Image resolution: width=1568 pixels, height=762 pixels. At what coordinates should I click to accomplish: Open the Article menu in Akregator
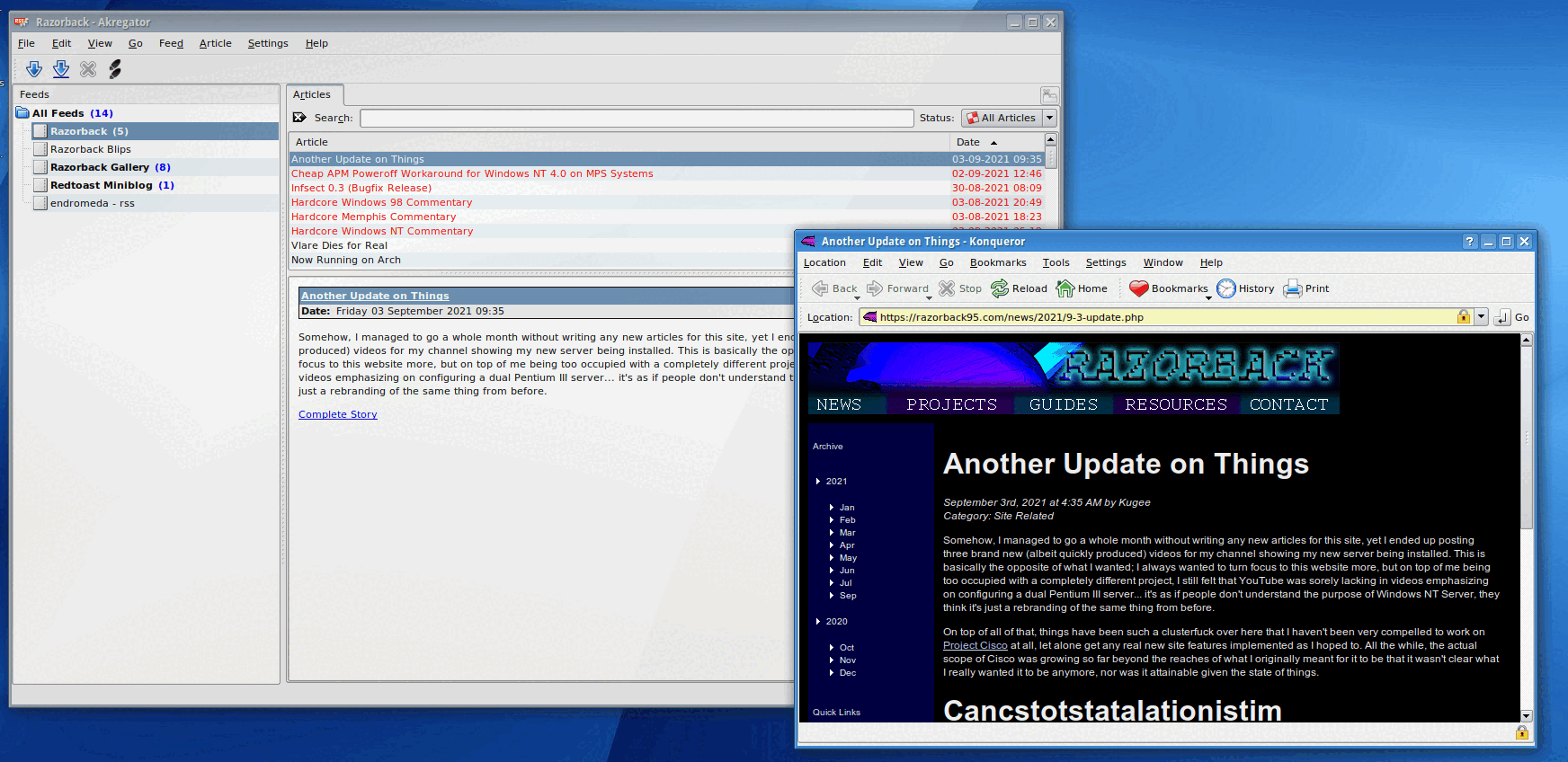(x=216, y=43)
